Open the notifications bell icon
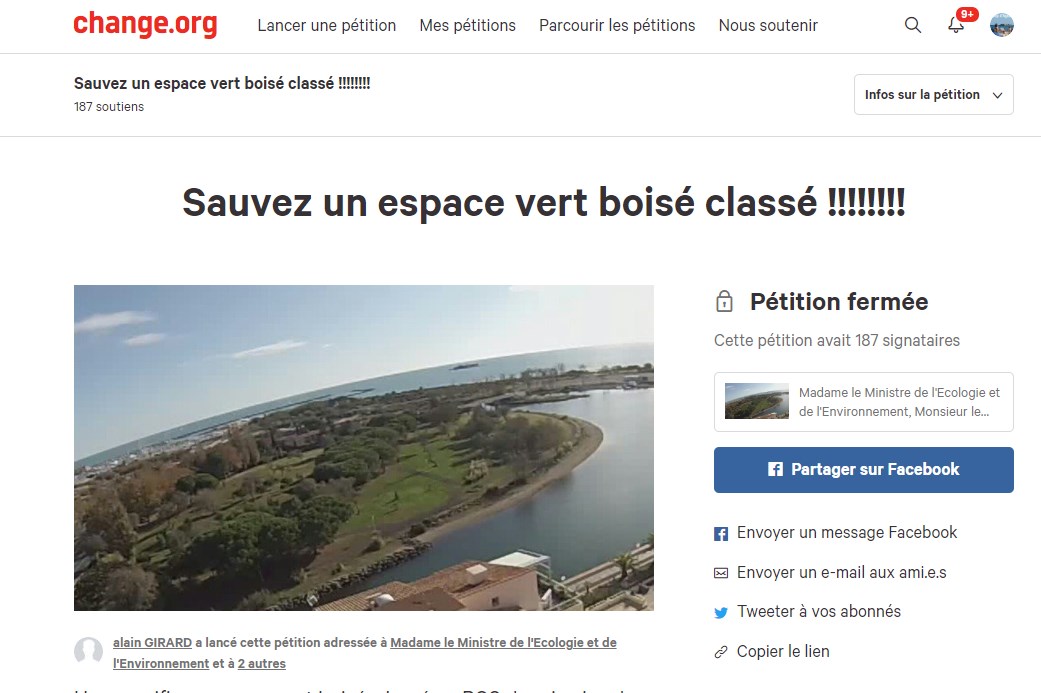The width and height of the screenshot is (1041, 693). pyautogui.click(x=955, y=25)
